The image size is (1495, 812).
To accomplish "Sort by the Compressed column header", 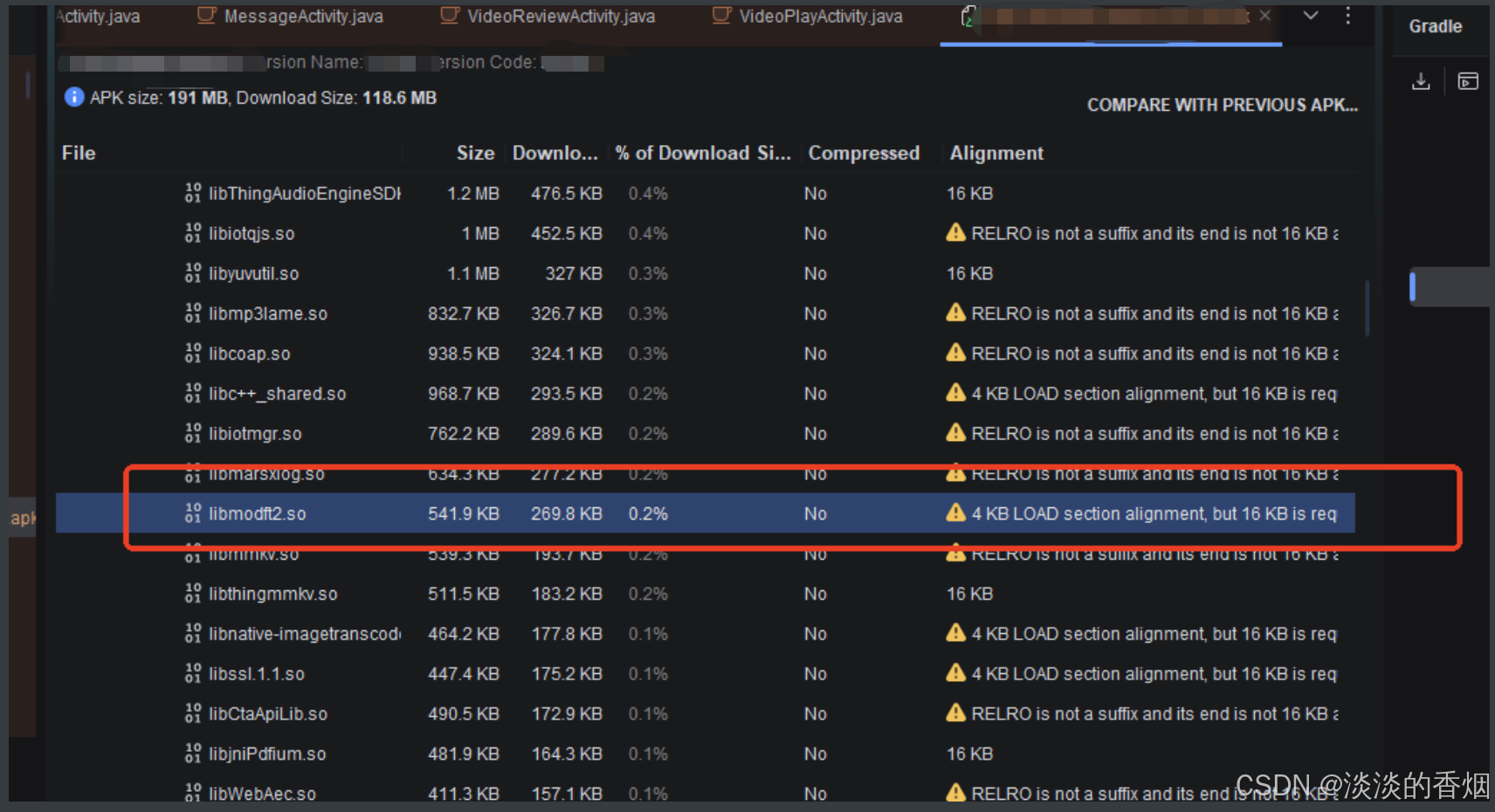I will point(864,153).
